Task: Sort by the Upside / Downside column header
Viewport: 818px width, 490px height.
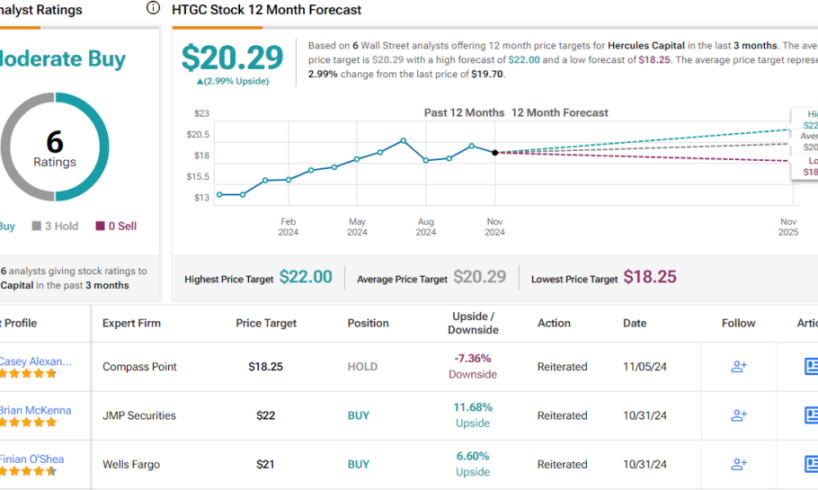Action: click(472, 323)
